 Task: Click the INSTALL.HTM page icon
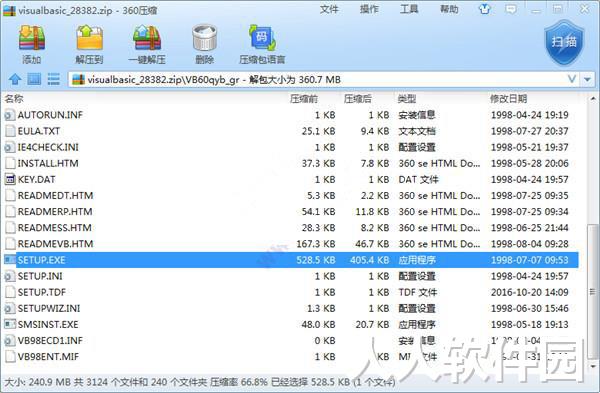click(10, 163)
